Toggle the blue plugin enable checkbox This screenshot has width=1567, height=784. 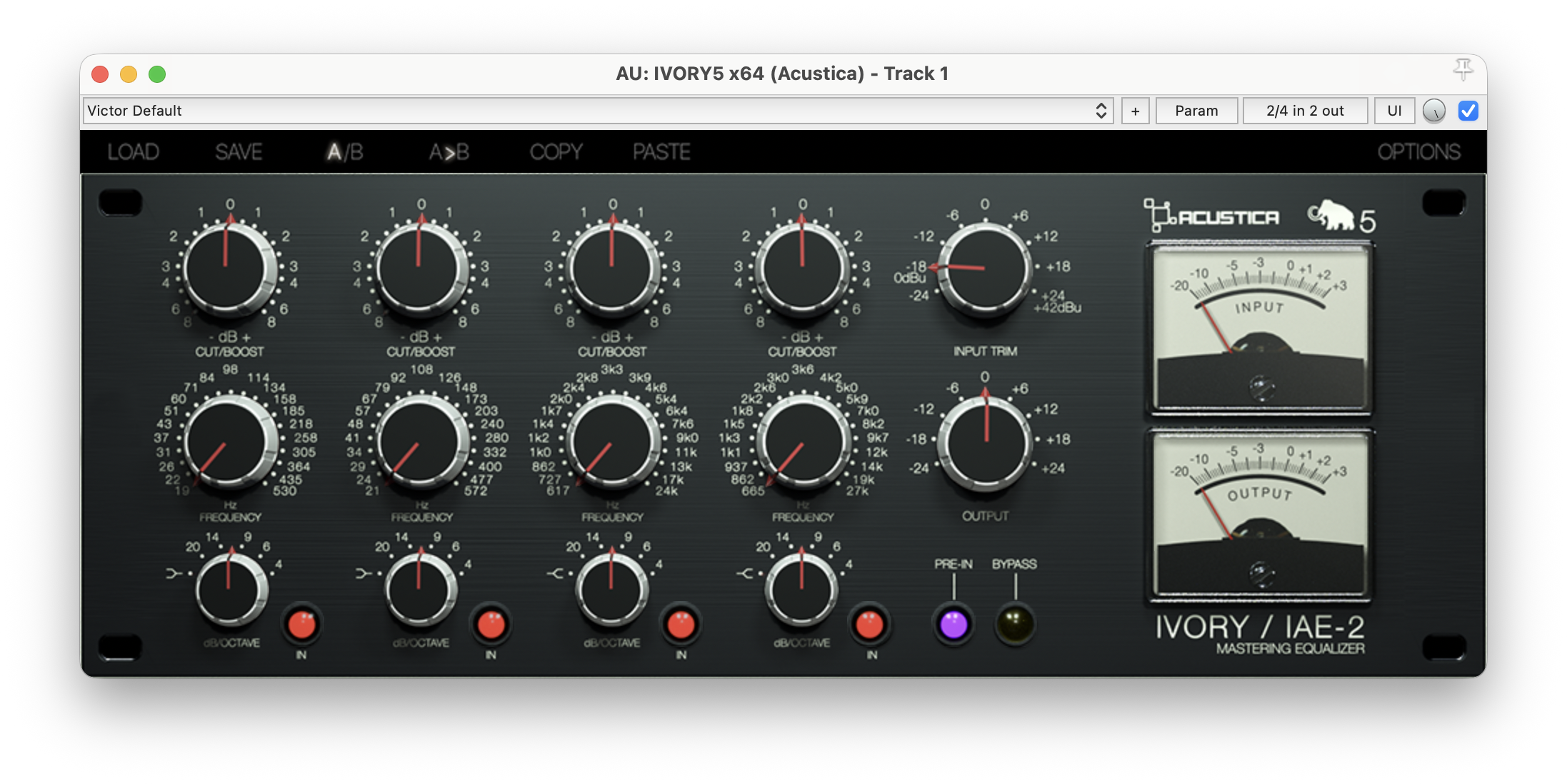point(1468,111)
